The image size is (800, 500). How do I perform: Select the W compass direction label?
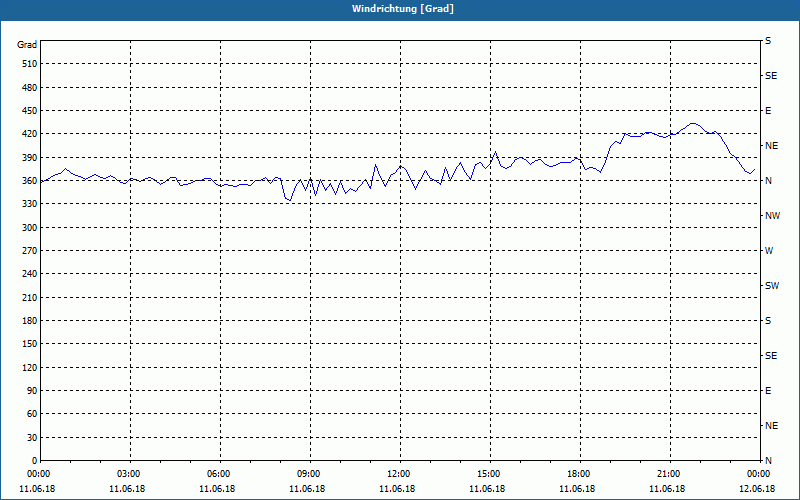(x=769, y=251)
